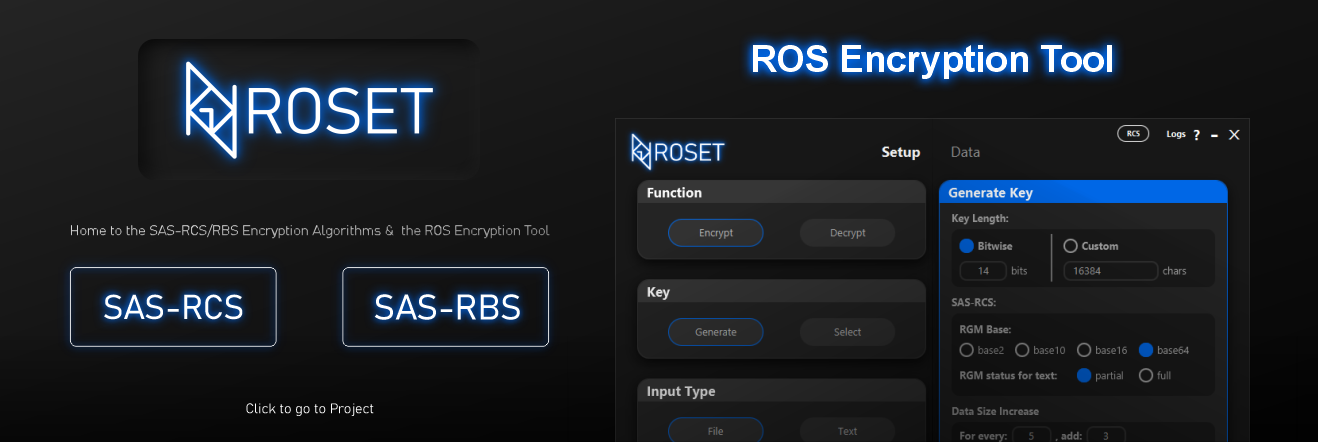Click the RCS mode badge
Screen dimensions: 1318x442
coord(1132,134)
